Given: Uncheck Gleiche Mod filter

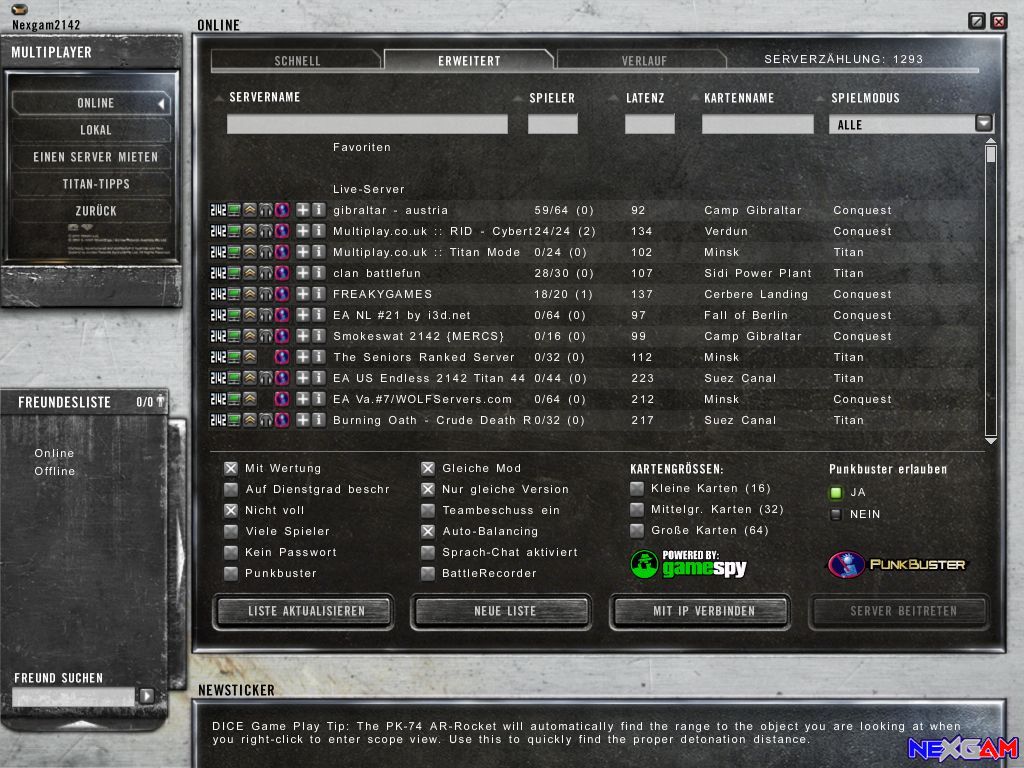Looking at the screenshot, I should [x=428, y=468].
